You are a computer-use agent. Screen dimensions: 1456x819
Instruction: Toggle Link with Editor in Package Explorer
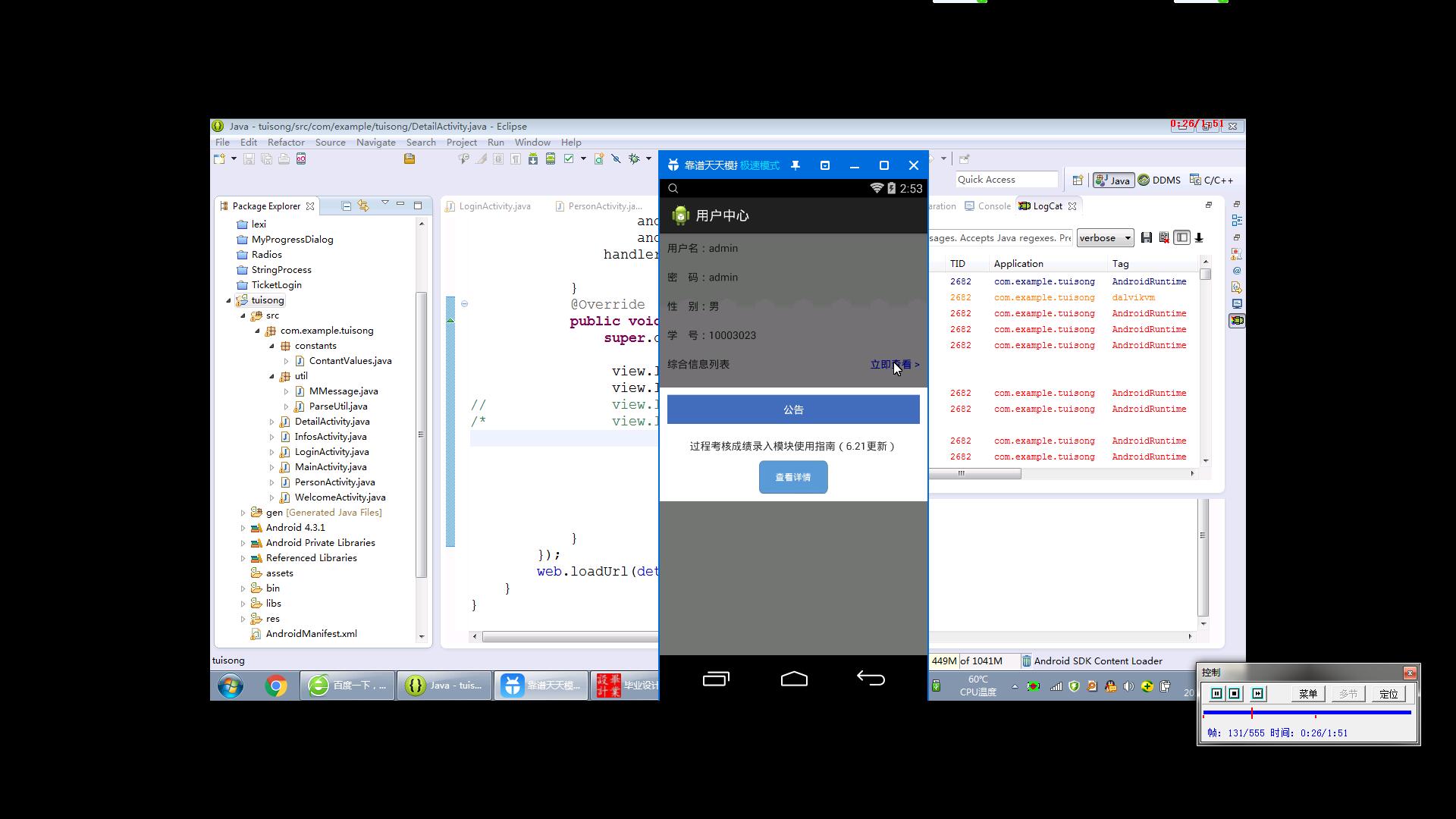(363, 206)
